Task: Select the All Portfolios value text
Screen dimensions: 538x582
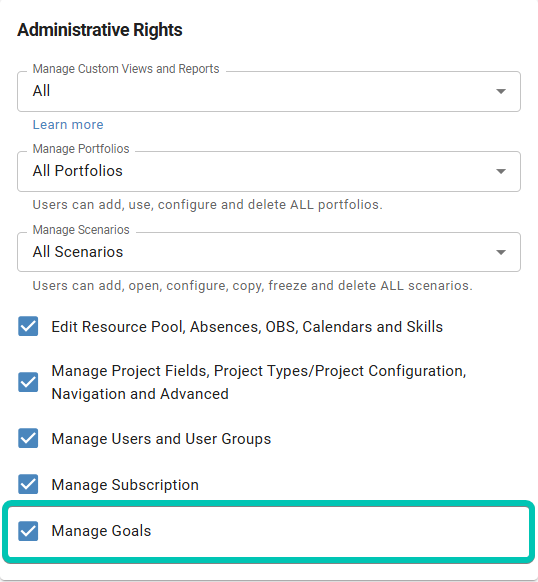Action: 78,171
